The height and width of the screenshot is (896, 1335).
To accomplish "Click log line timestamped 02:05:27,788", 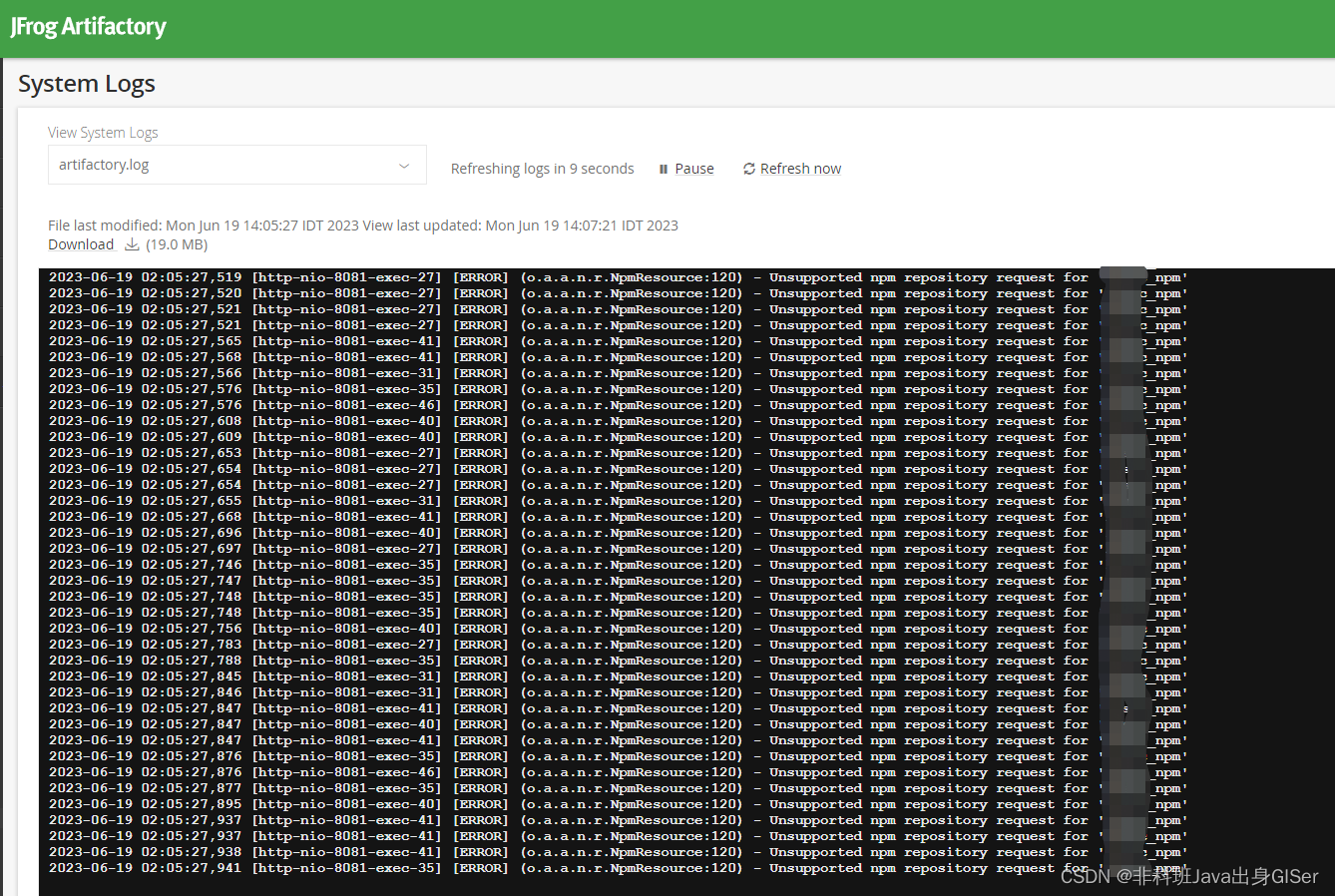I will pyautogui.click(x=619, y=661).
